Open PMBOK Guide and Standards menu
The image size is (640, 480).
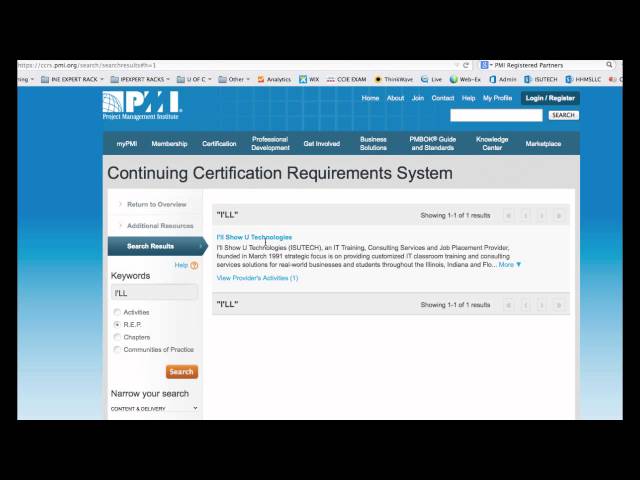tap(433, 144)
